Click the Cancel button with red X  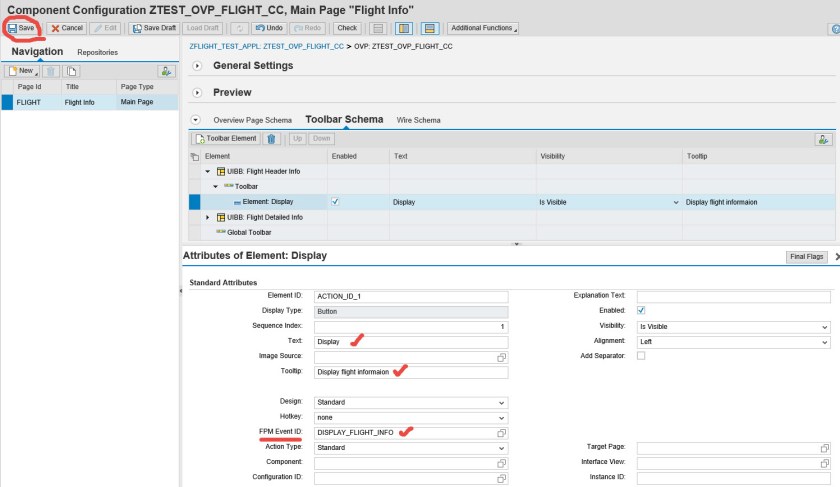(x=67, y=28)
